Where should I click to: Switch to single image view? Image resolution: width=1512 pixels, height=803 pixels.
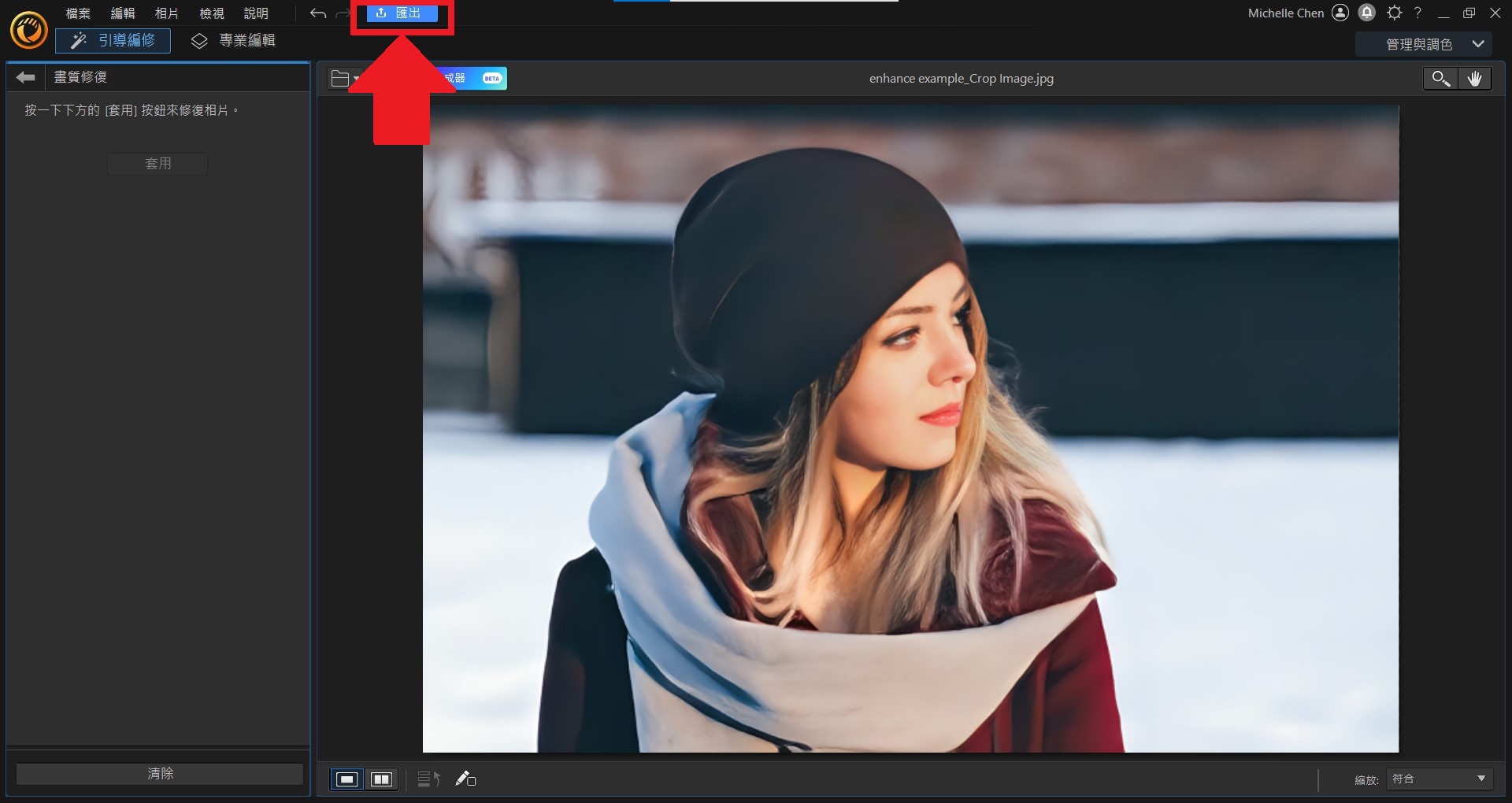[346, 779]
